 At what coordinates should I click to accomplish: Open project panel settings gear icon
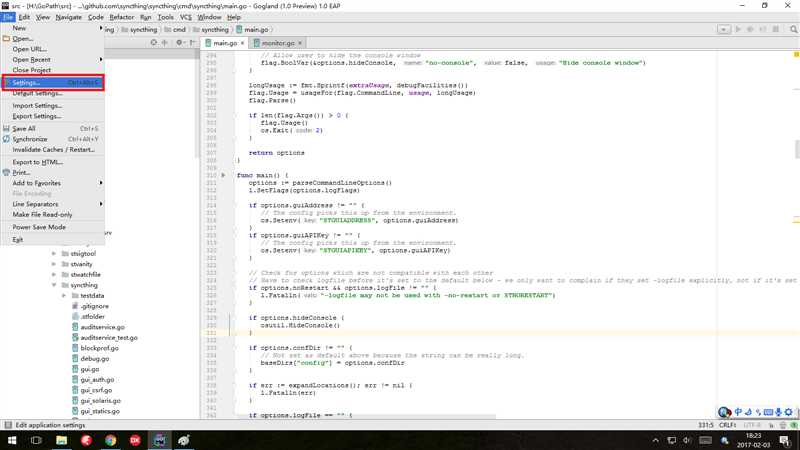(x=179, y=43)
